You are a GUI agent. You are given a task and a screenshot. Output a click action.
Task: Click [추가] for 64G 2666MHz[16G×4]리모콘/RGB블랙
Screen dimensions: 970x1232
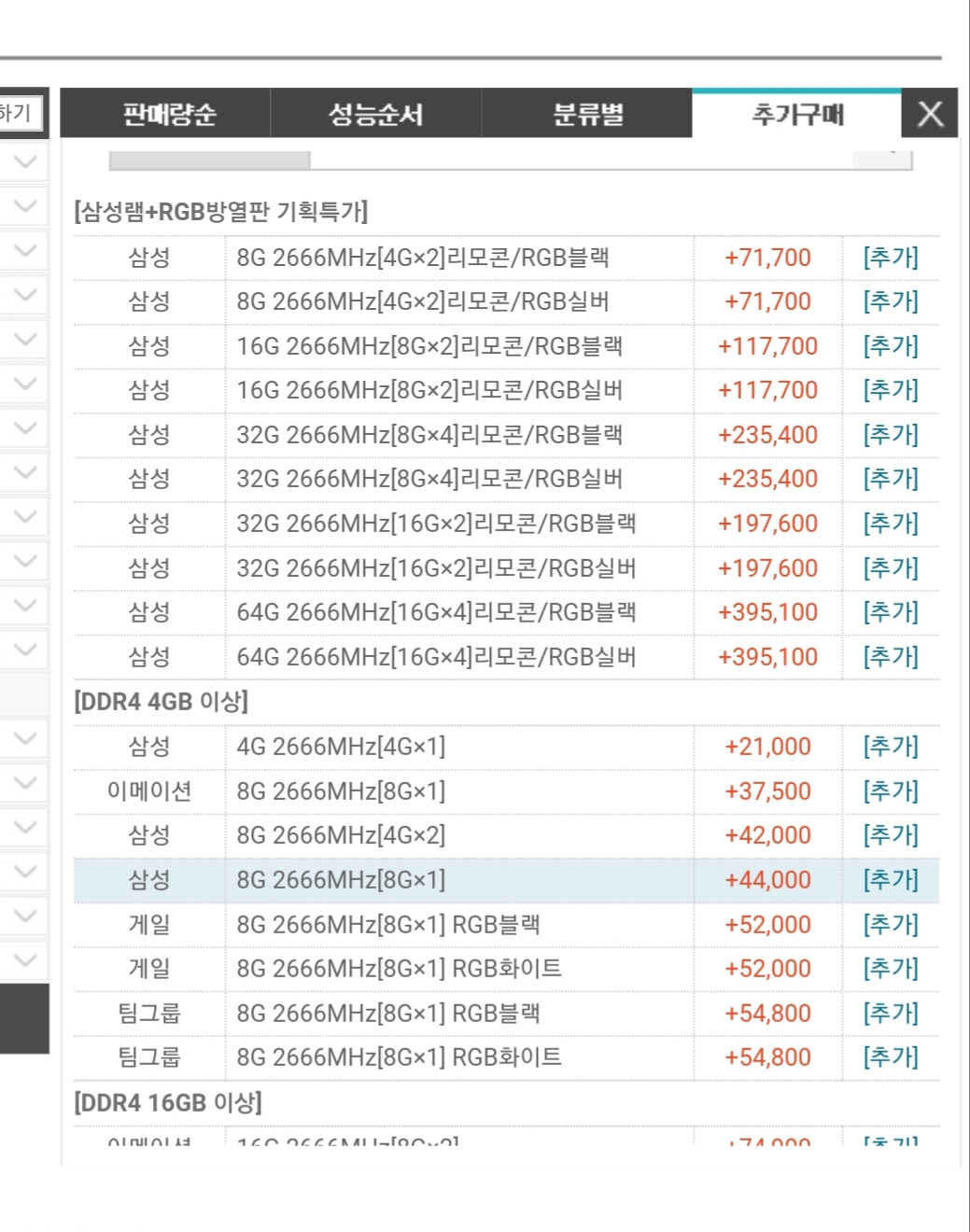click(891, 612)
